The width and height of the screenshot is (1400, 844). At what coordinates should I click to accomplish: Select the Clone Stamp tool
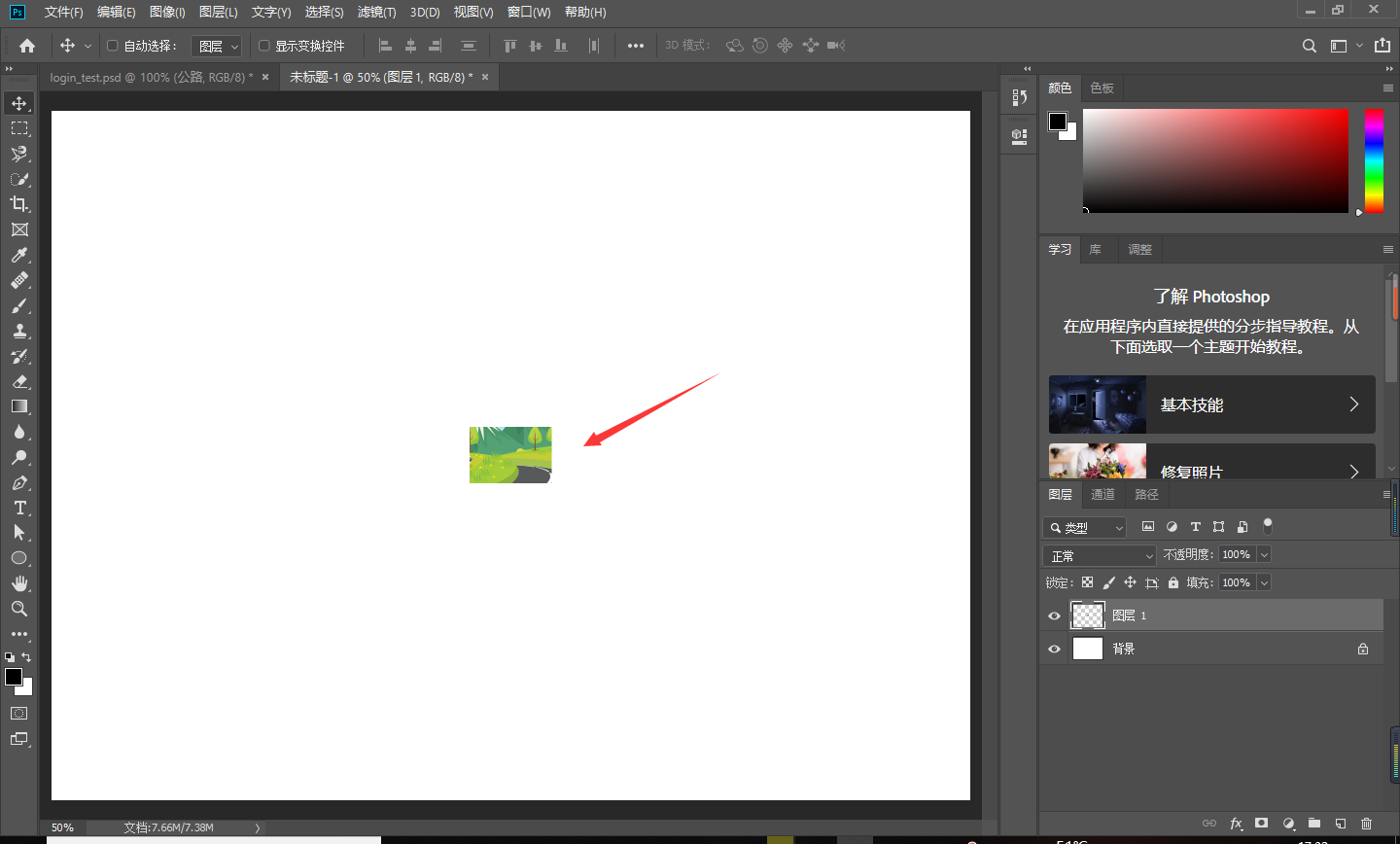tap(19, 331)
